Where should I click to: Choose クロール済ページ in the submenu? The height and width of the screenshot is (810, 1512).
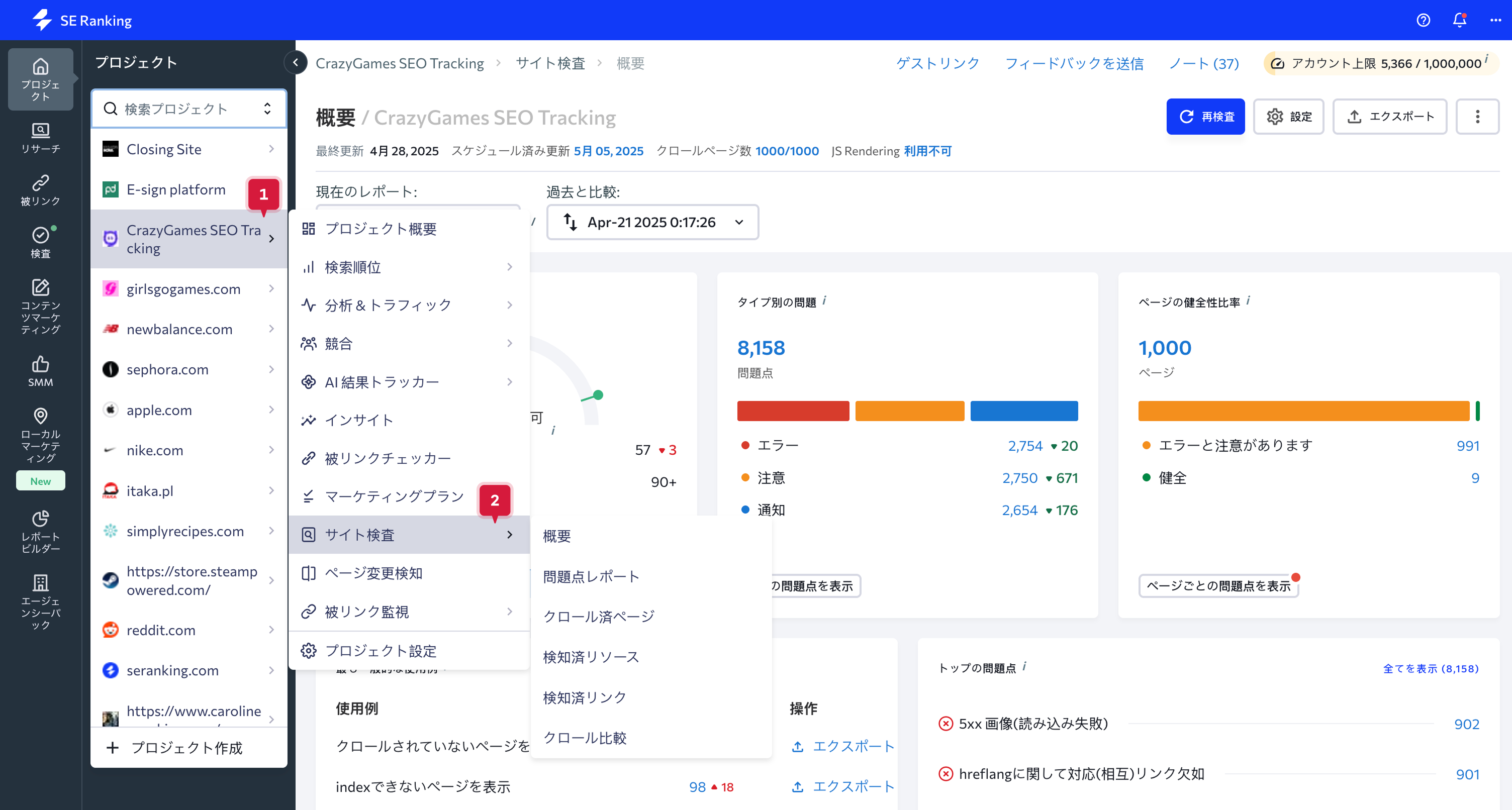(651, 617)
